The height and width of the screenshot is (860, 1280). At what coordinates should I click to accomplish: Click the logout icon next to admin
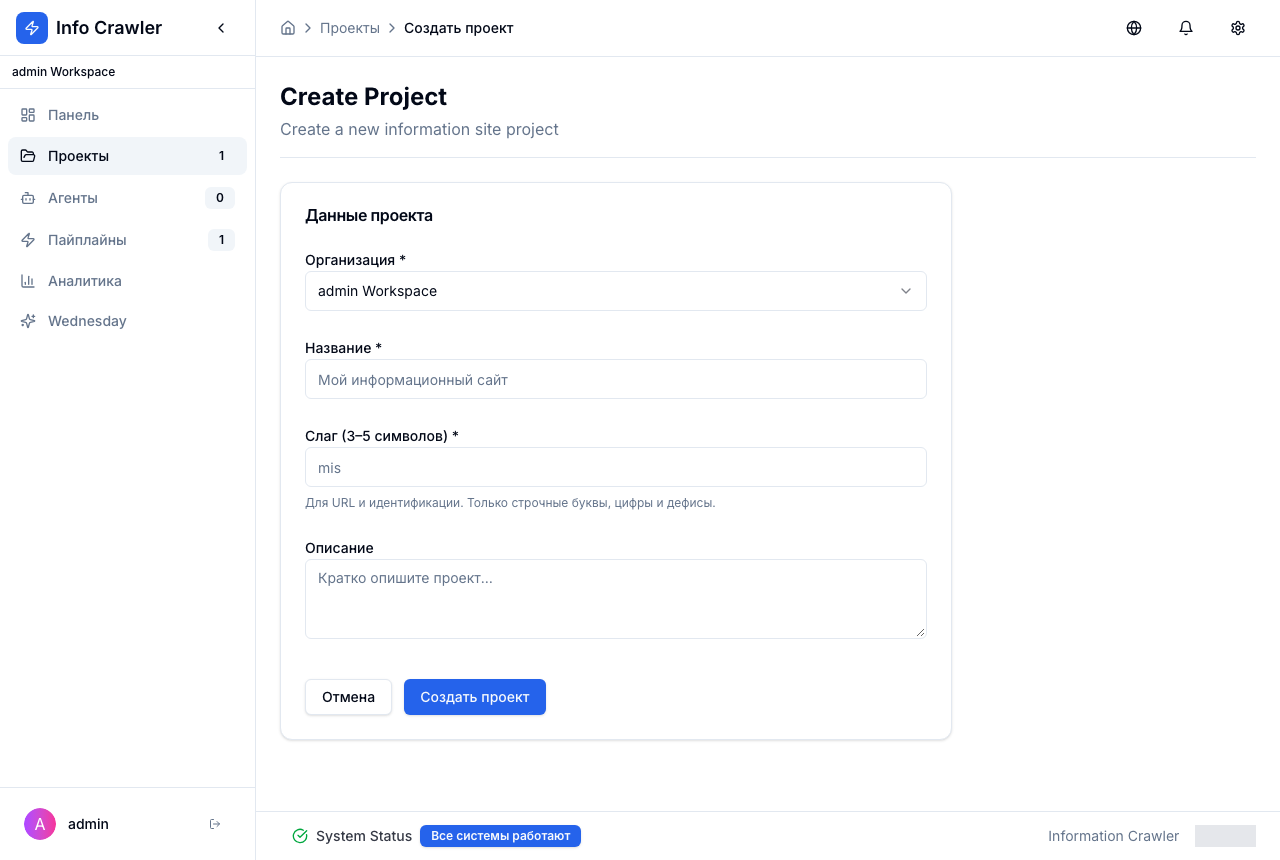pos(215,824)
